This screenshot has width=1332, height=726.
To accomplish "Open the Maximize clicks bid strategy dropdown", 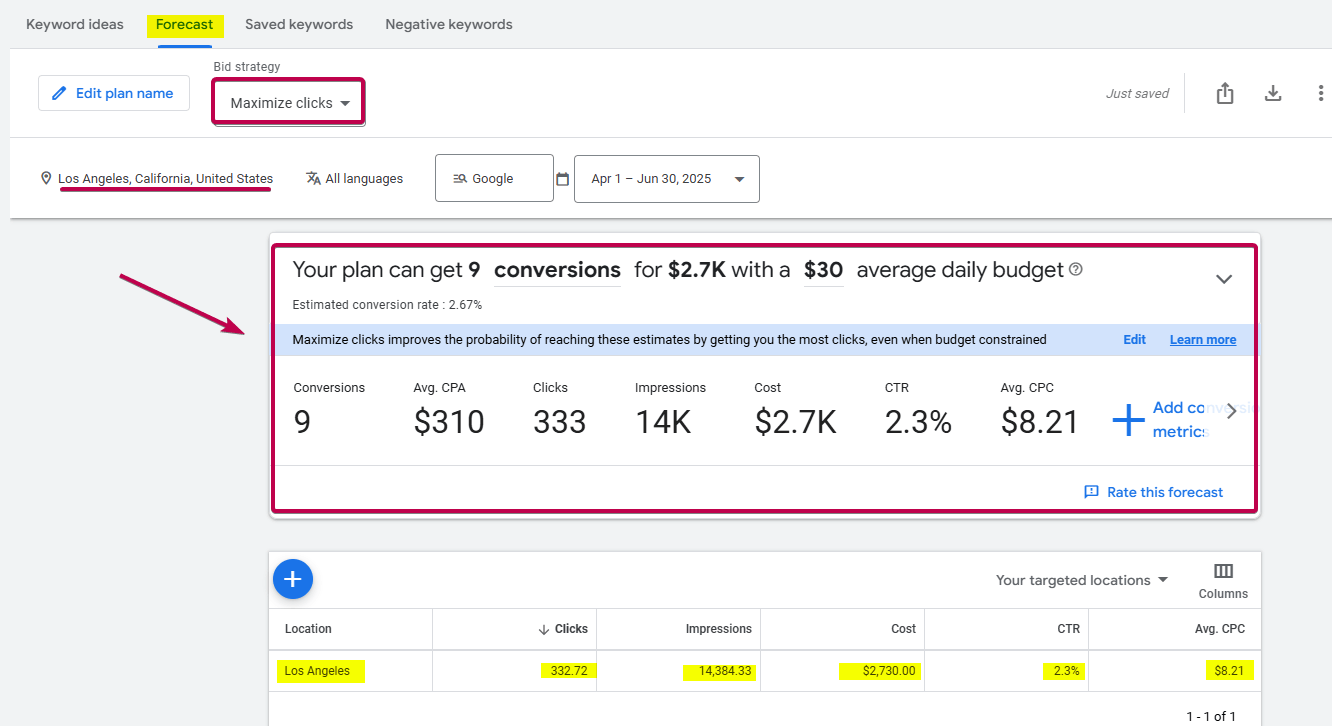I will (x=289, y=103).
